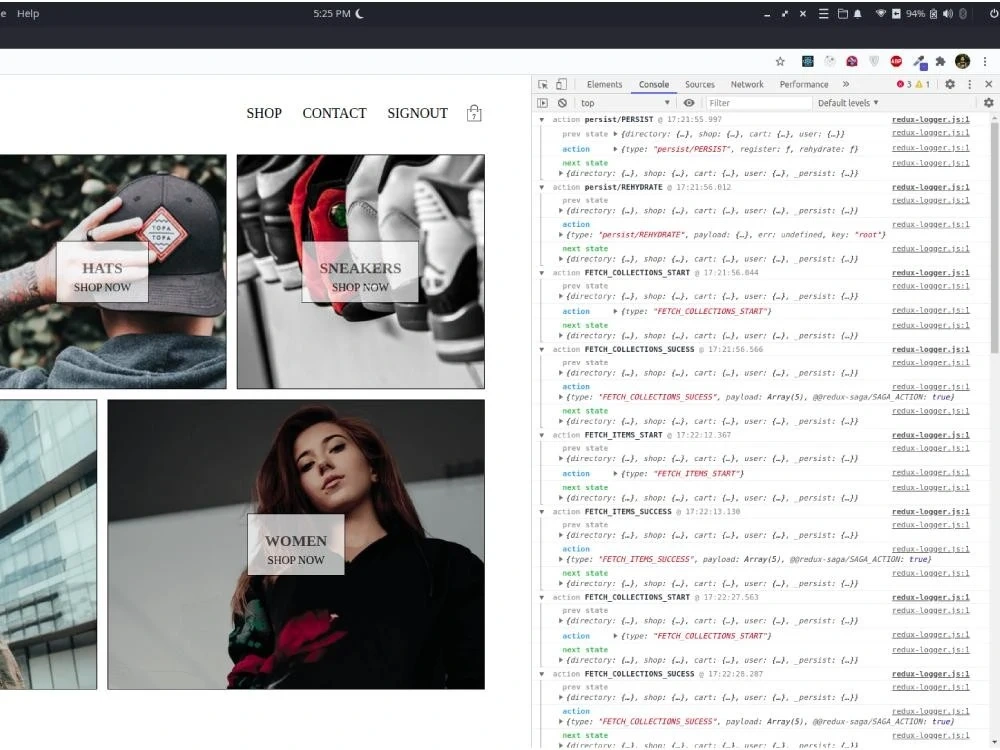Expand the FETCH_ITEMS_START action type object
Image resolution: width=1000 pixels, height=750 pixels.
[x=615, y=474]
